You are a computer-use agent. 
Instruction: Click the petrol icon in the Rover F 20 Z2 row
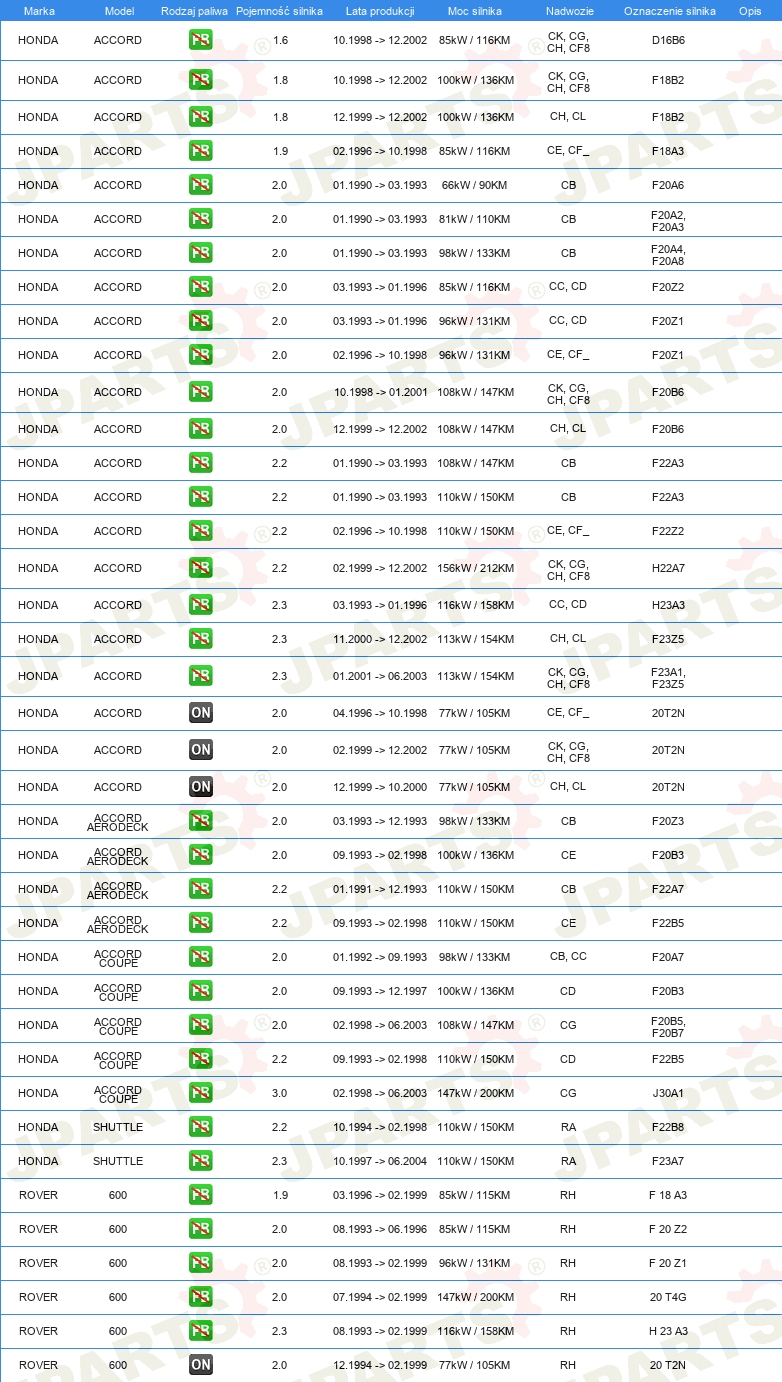tap(201, 1229)
